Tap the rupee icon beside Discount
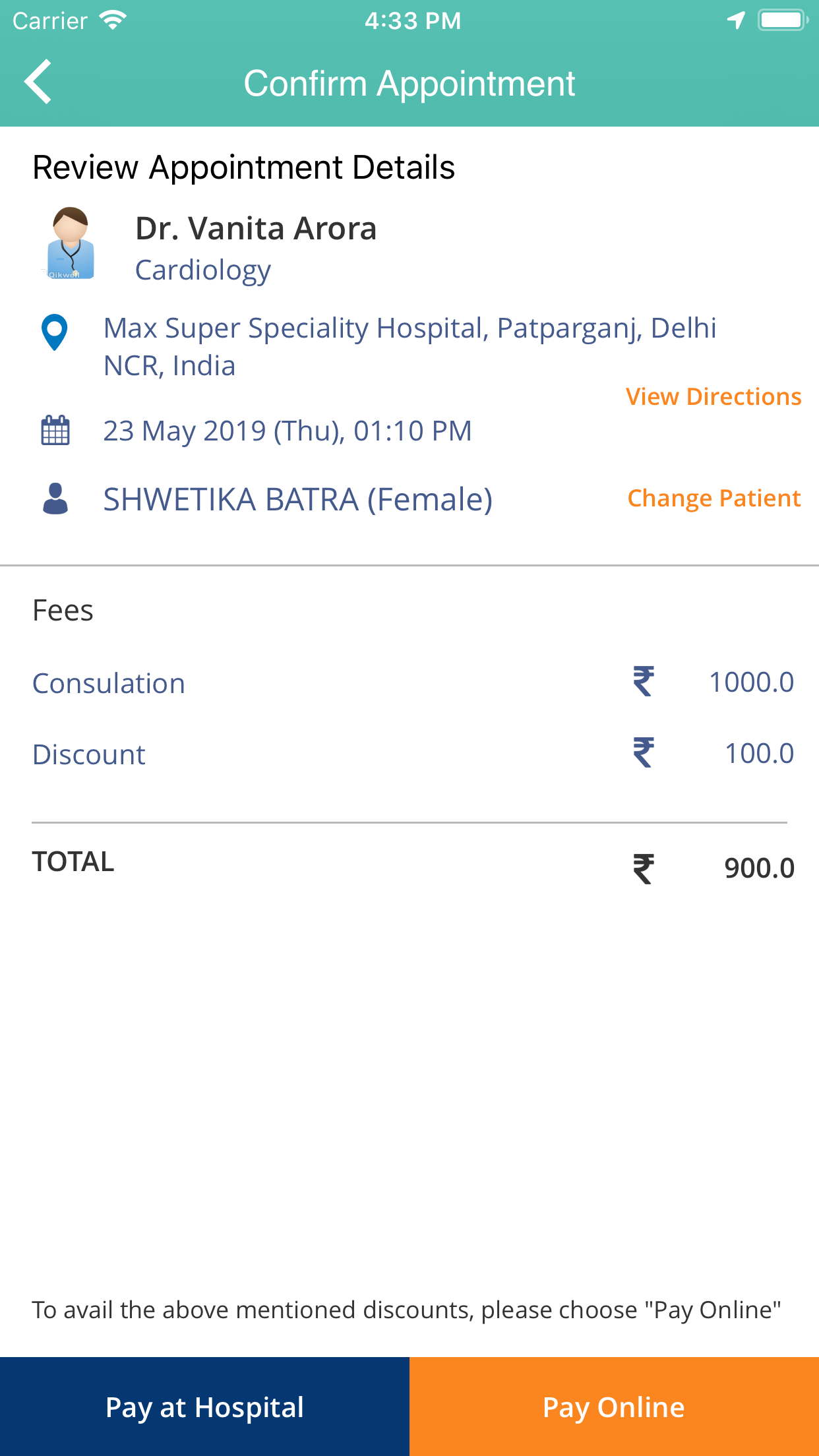This screenshot has width=819, height=1456. point(644,752)
